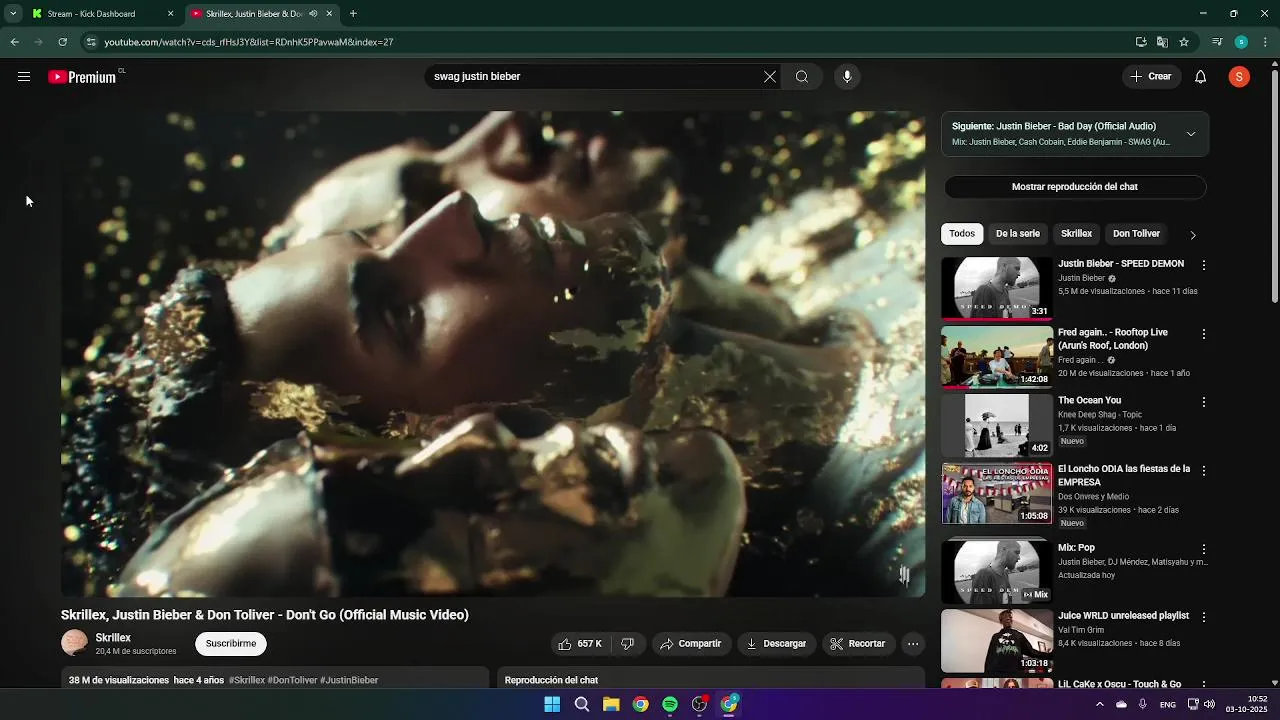
Task: Open options for Fred again video
Action: (1204, 333)
